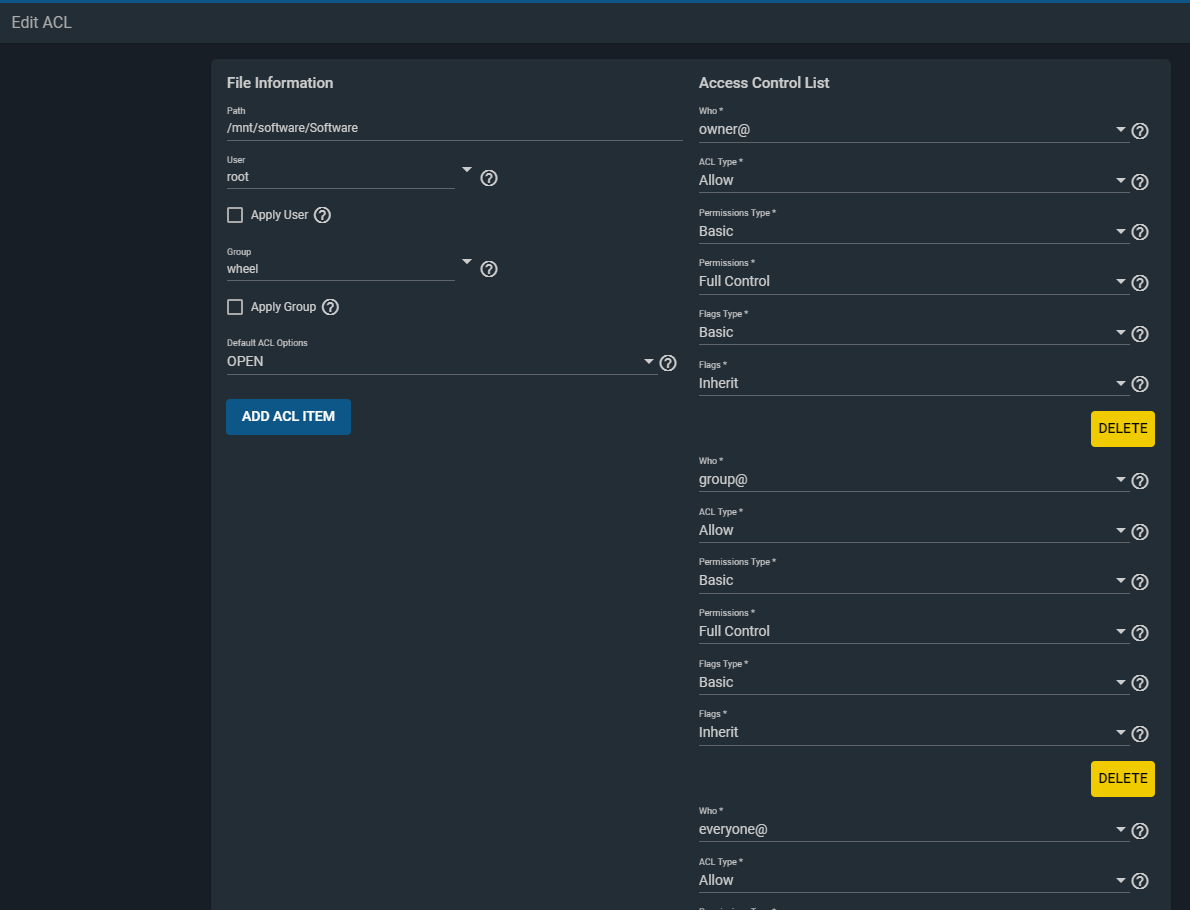This screenshot has width=1190, height=910.
Task: Enable the Apply Group checkbox
Action: pos(235,307)
